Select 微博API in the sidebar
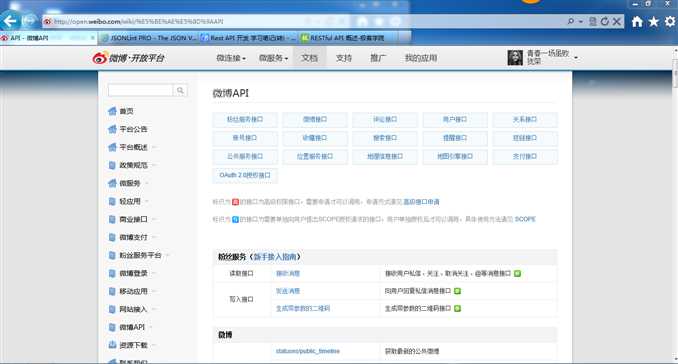The width and height of the screenshot is (678, 364). [x=132, y=327]
